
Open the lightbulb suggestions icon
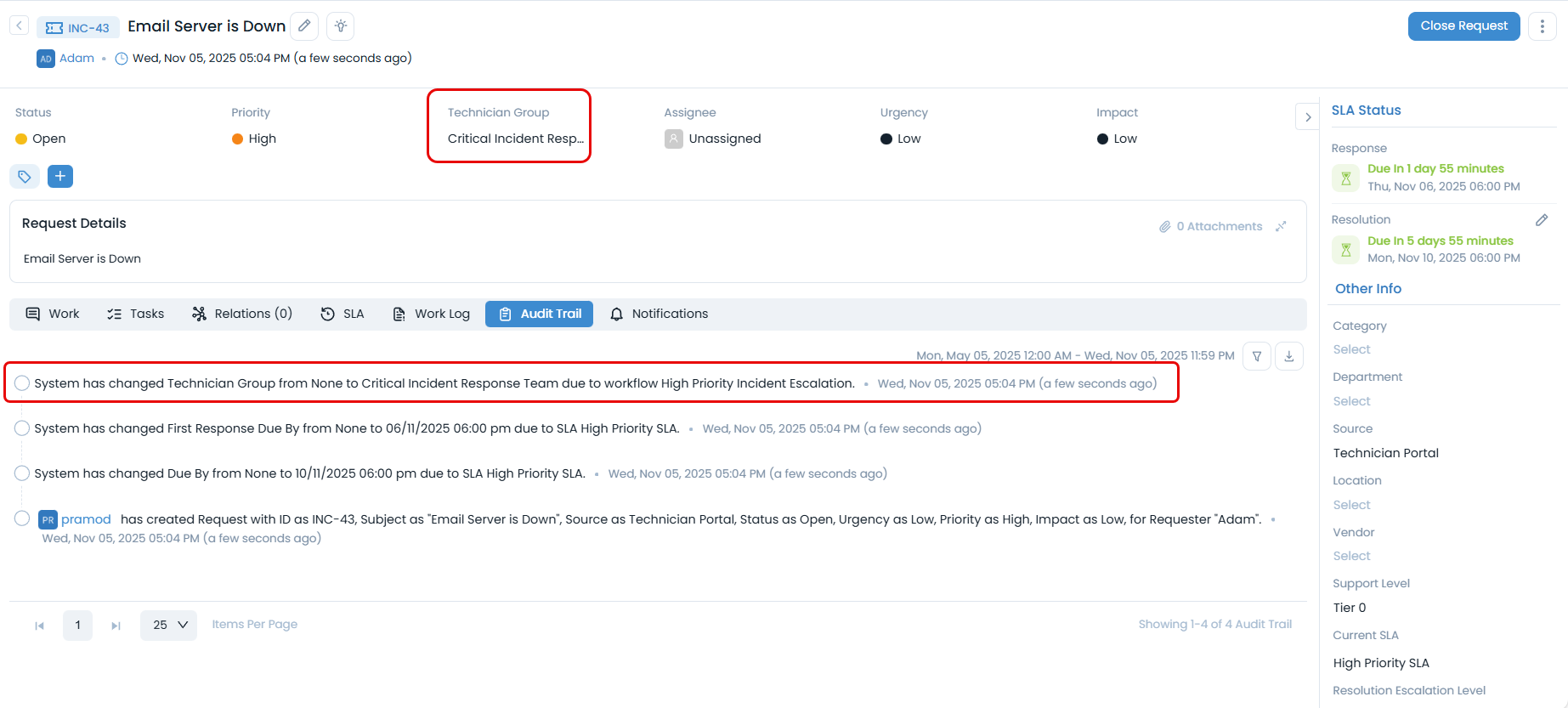point(341,26)
